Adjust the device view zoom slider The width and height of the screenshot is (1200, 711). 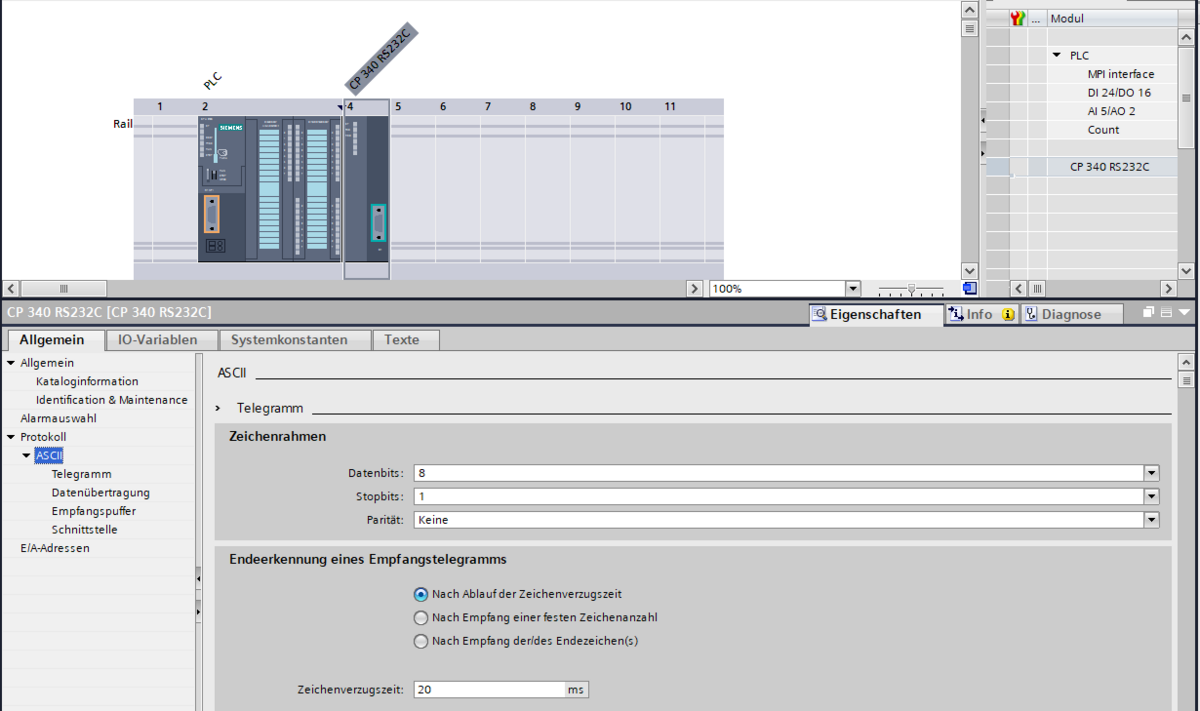point(910,289)
